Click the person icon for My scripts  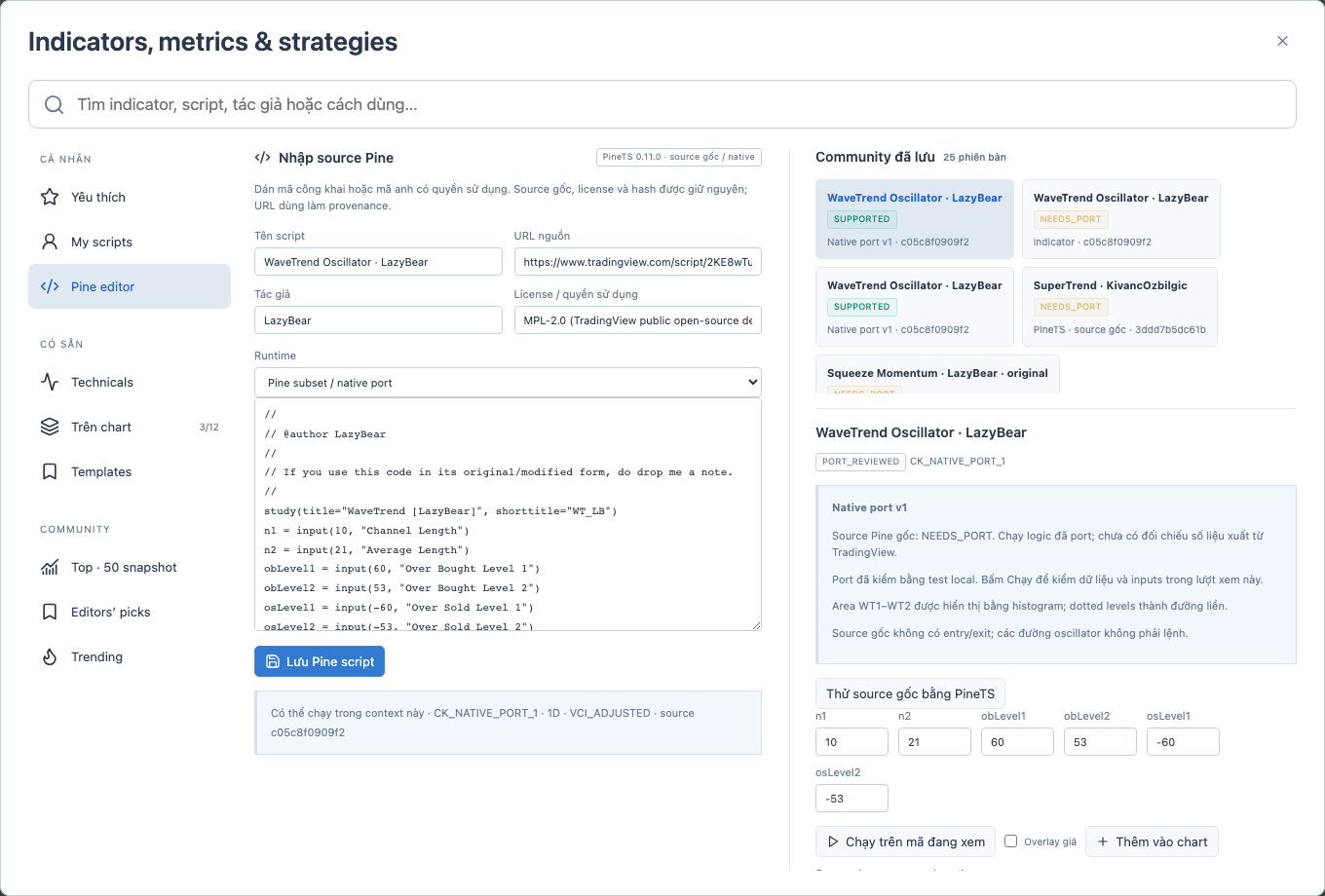point(50,242)
